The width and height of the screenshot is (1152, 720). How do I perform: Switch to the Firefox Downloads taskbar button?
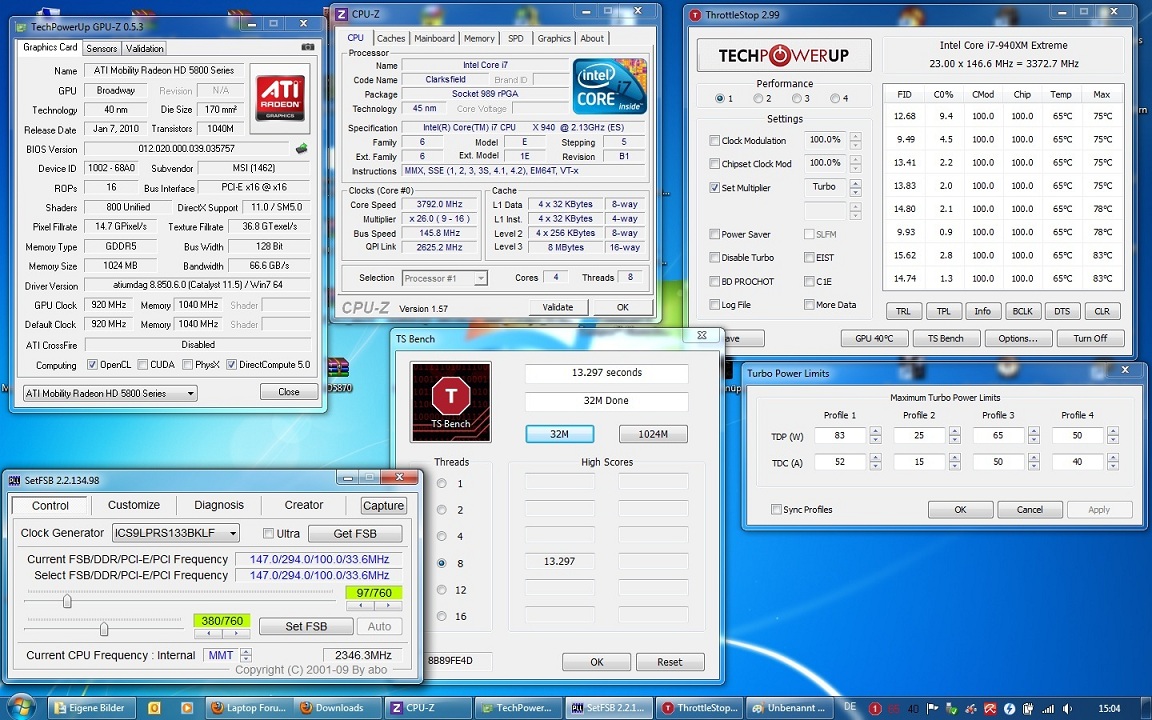point(336,708)
